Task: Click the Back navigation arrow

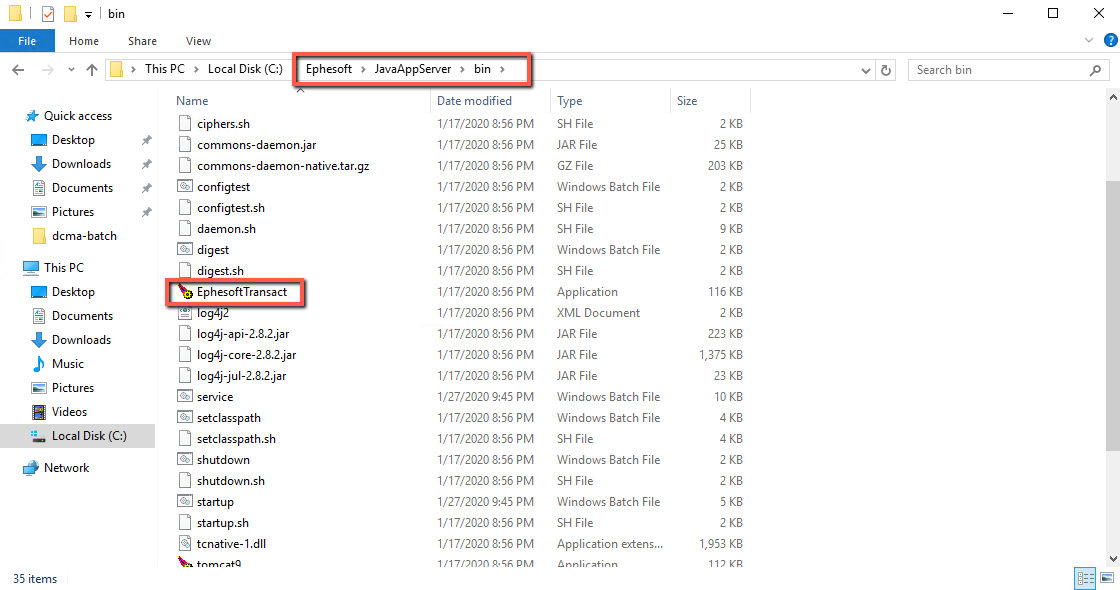Action: click(19, 70)
